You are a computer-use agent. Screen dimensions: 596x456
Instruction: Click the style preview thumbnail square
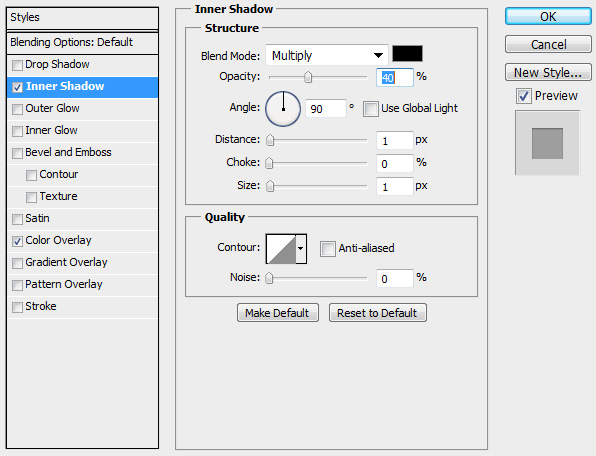pos(547,143)
